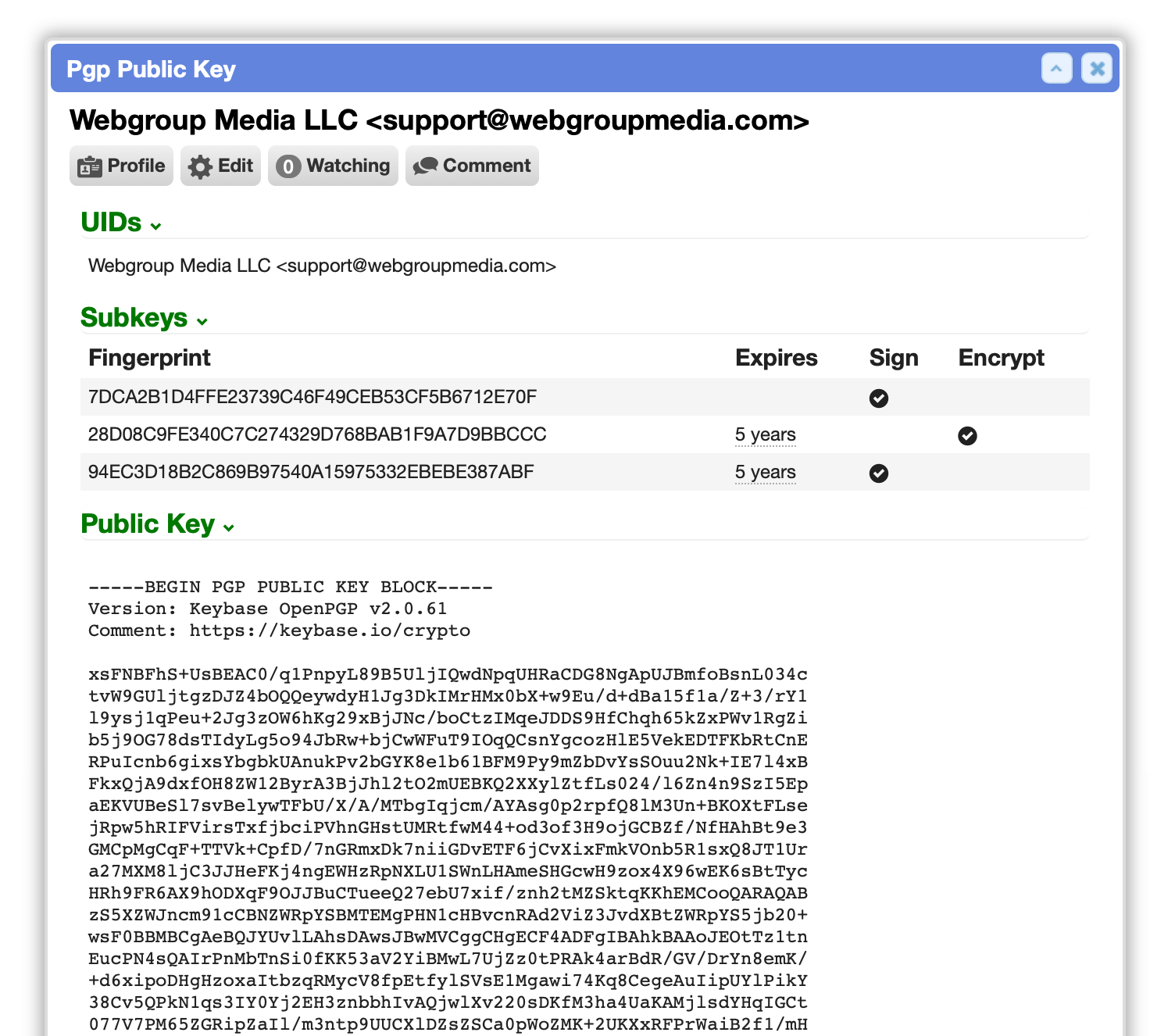This screenshot has width=1175, height=1036.
Task: Open the Profile button
Action: click(x=121, y=166)
